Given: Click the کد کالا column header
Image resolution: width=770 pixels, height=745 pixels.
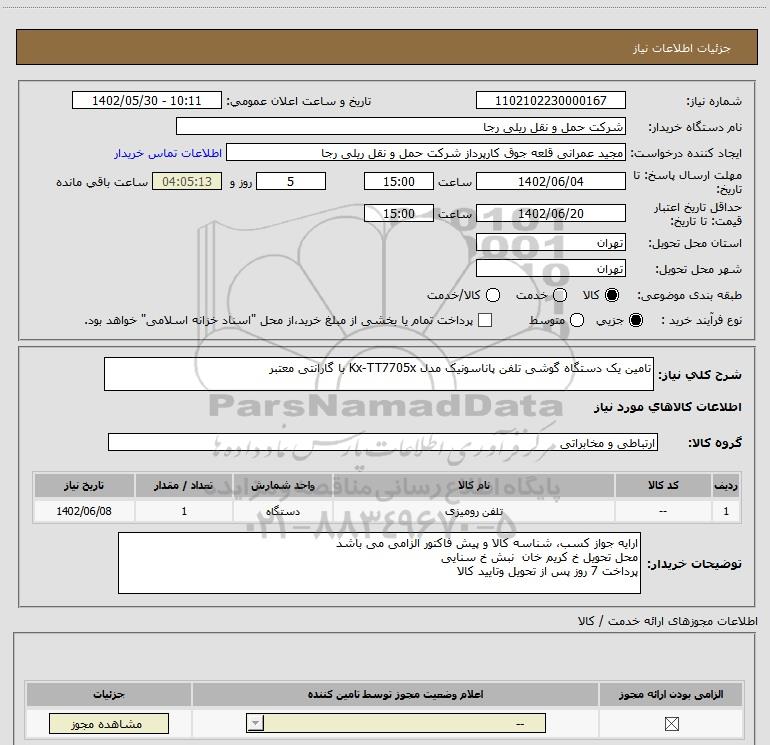Looking at the screenshot, I should click(663, 485).
